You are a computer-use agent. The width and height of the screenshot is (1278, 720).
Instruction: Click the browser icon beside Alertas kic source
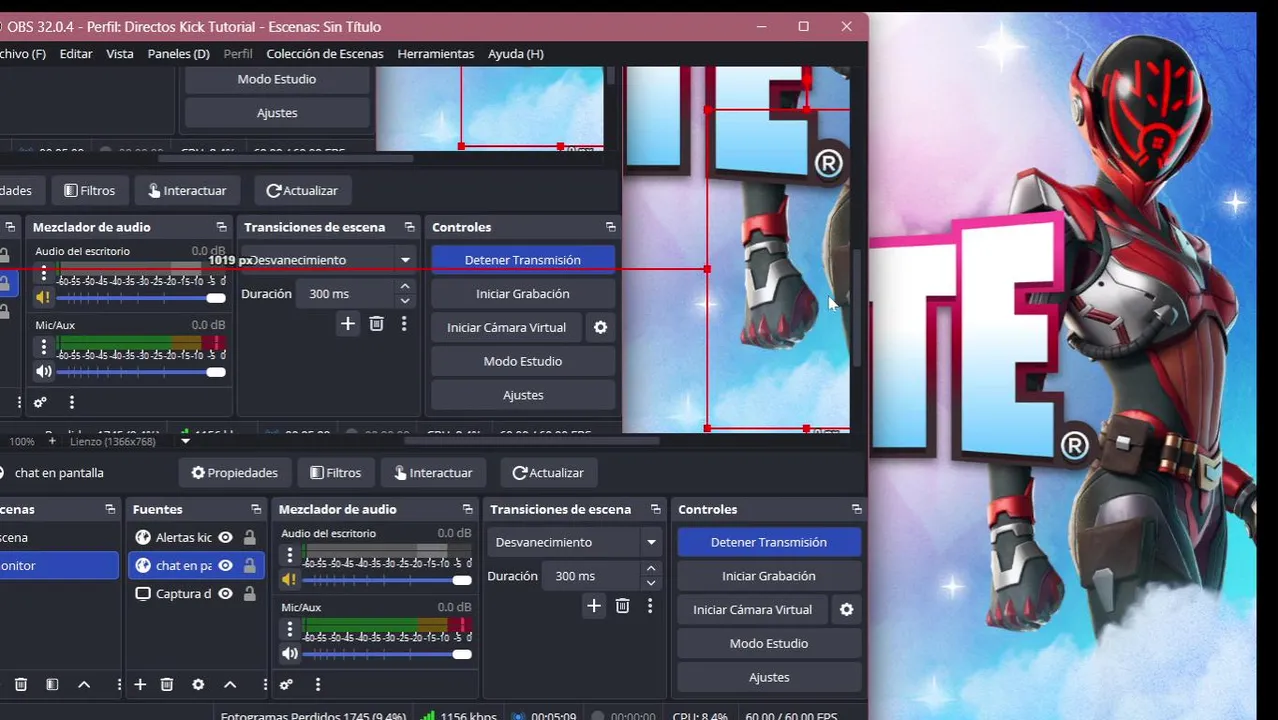(143, 537)
